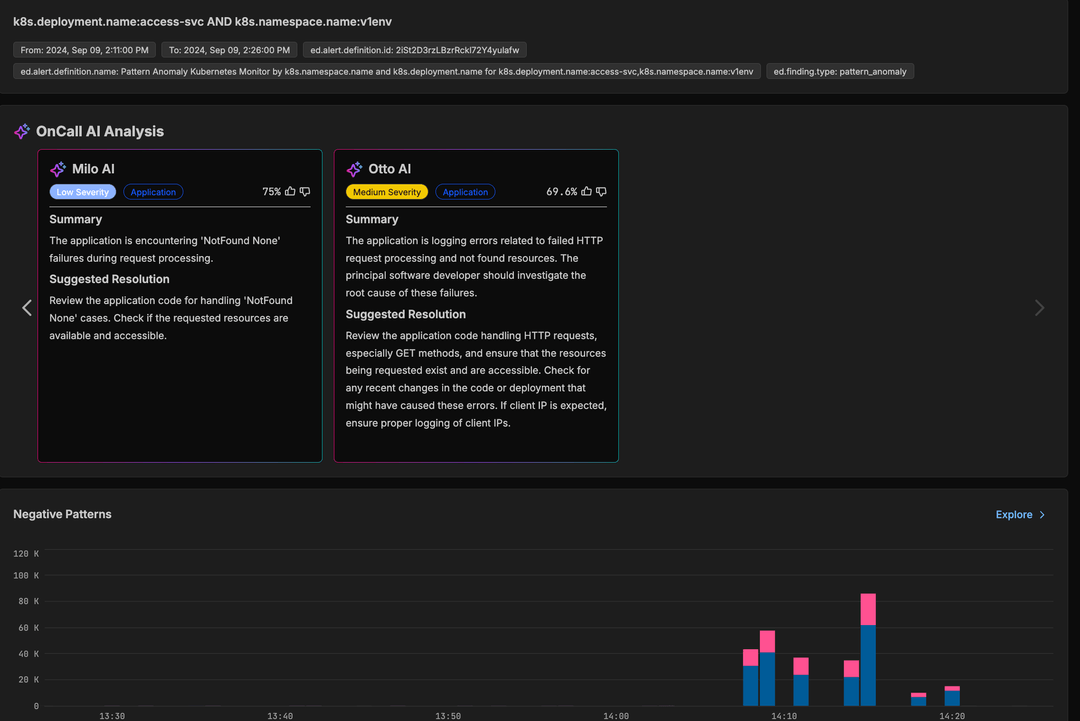This screenshot has height=721, width=1080.
Task: Give a thumbs down to Milo AI's analysis
Action: click(x=304, y=191)
